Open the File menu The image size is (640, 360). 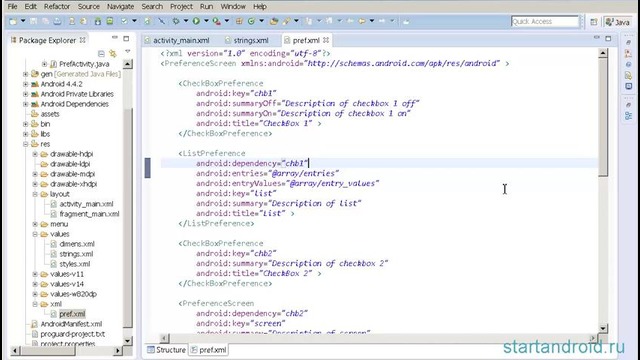(12, 7)
